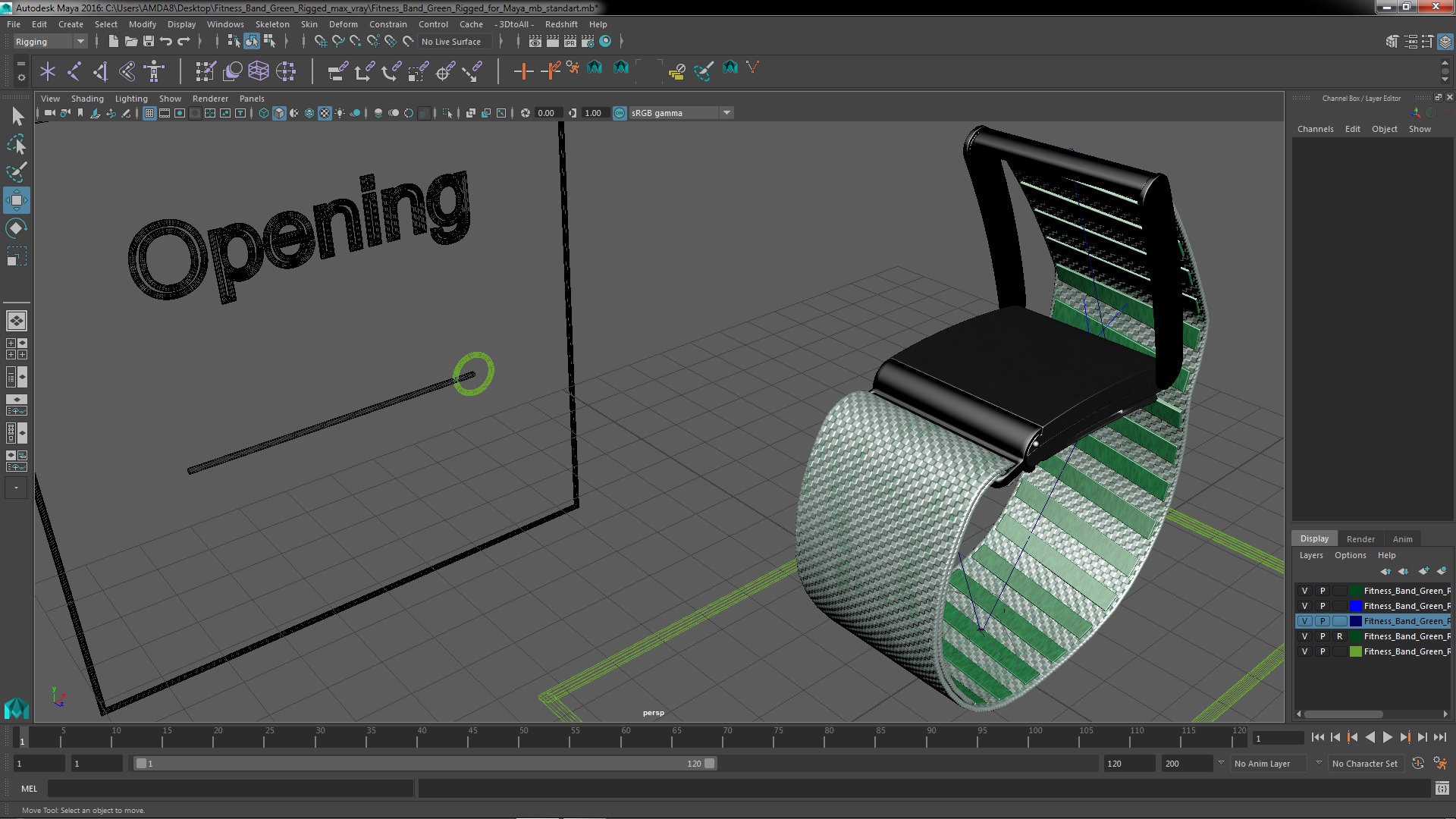Toggle color management ON button
The height and width of the screenshot is (819, 1456).
[620, 113]
